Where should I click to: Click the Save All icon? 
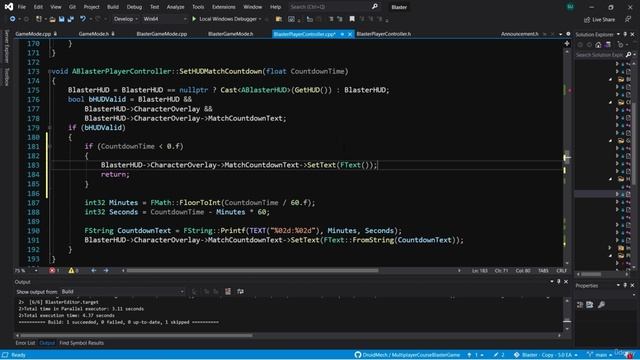pyautogui.click(x=70, y=19)
